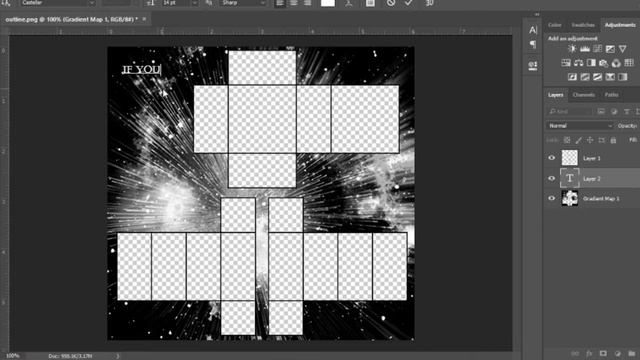Open the font style dropdown

[x=119, y=3]
